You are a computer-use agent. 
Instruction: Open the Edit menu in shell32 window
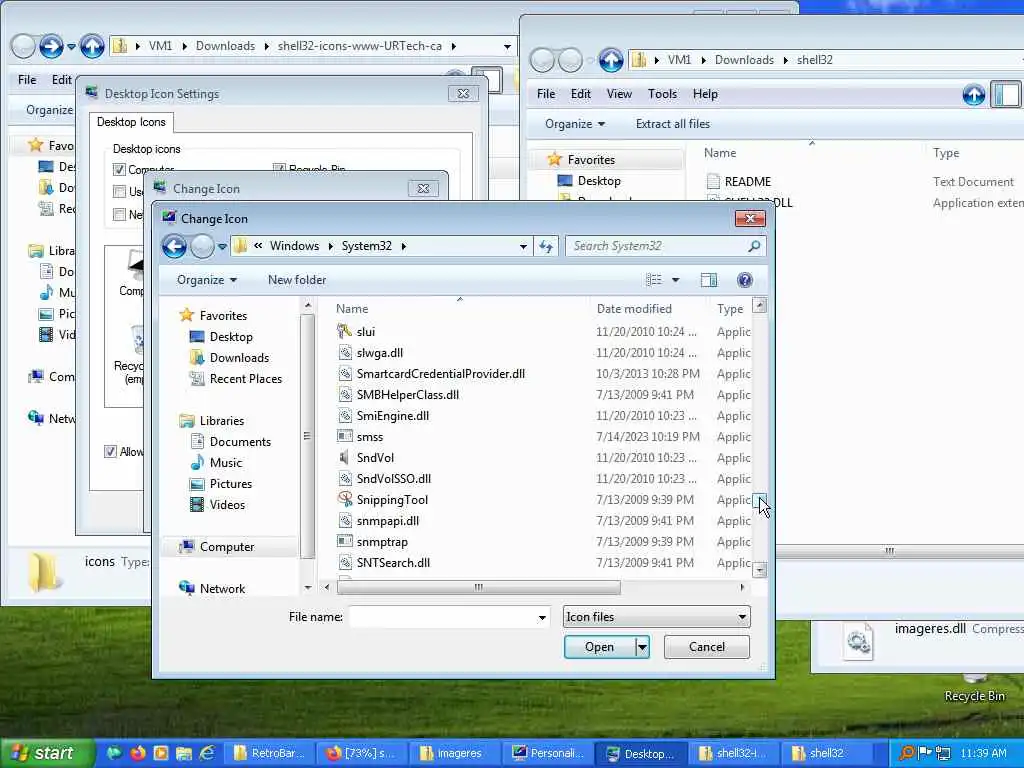pos(581,94)
